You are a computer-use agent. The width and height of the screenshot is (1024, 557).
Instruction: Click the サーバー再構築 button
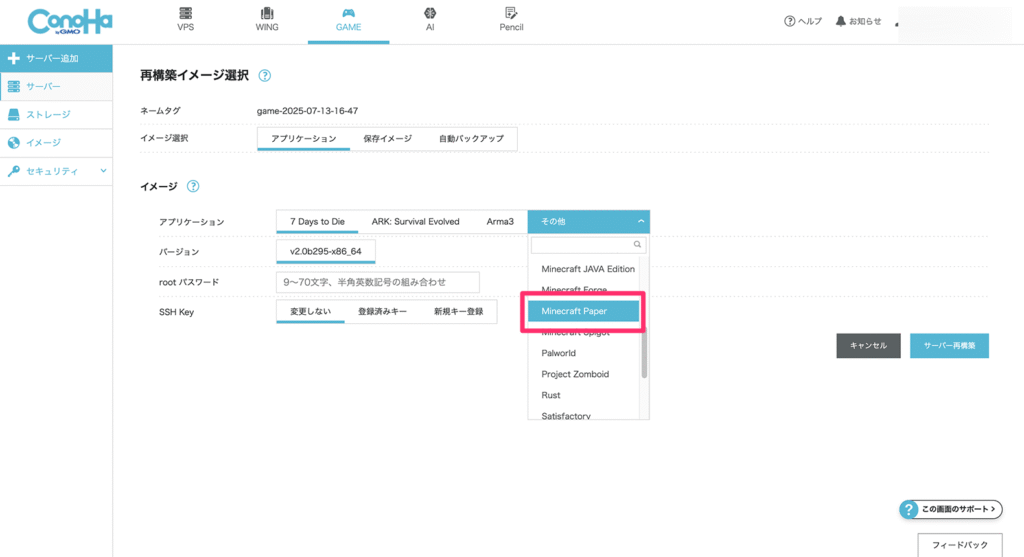[x=949, y=345]
